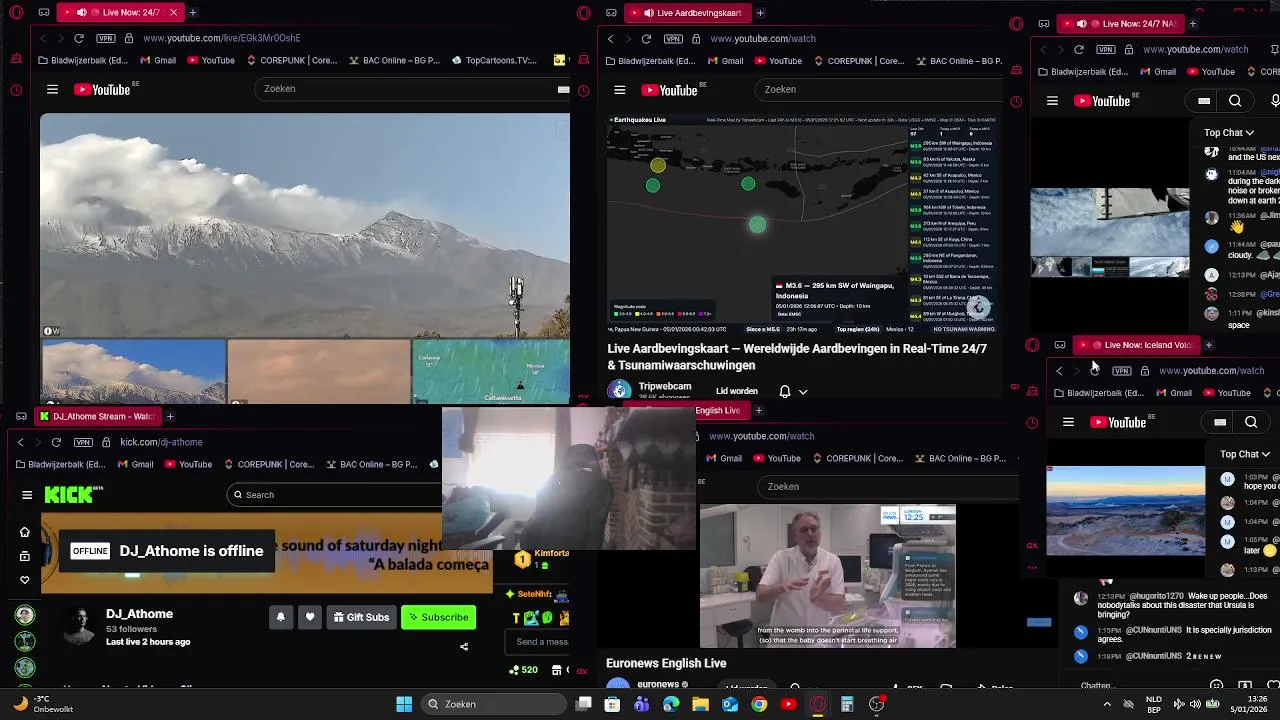1280x720 pixels.
Task: Open new tab beside DJ_Athome Stream tab
Action: click(170, 416)
